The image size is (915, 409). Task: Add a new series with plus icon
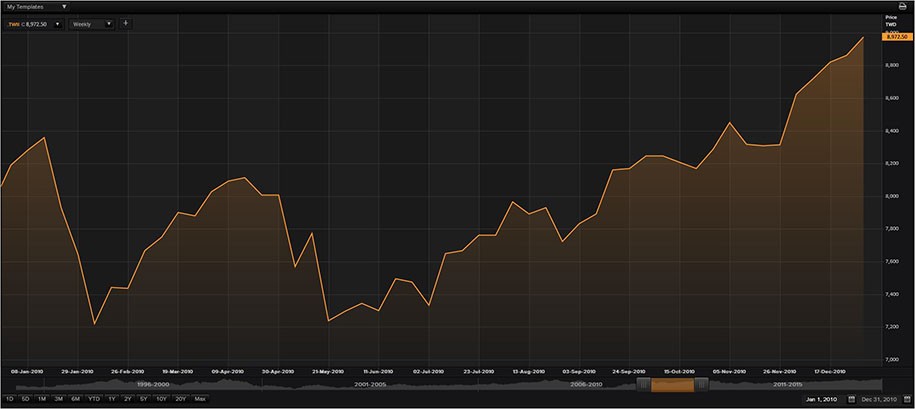click(126, 24)
